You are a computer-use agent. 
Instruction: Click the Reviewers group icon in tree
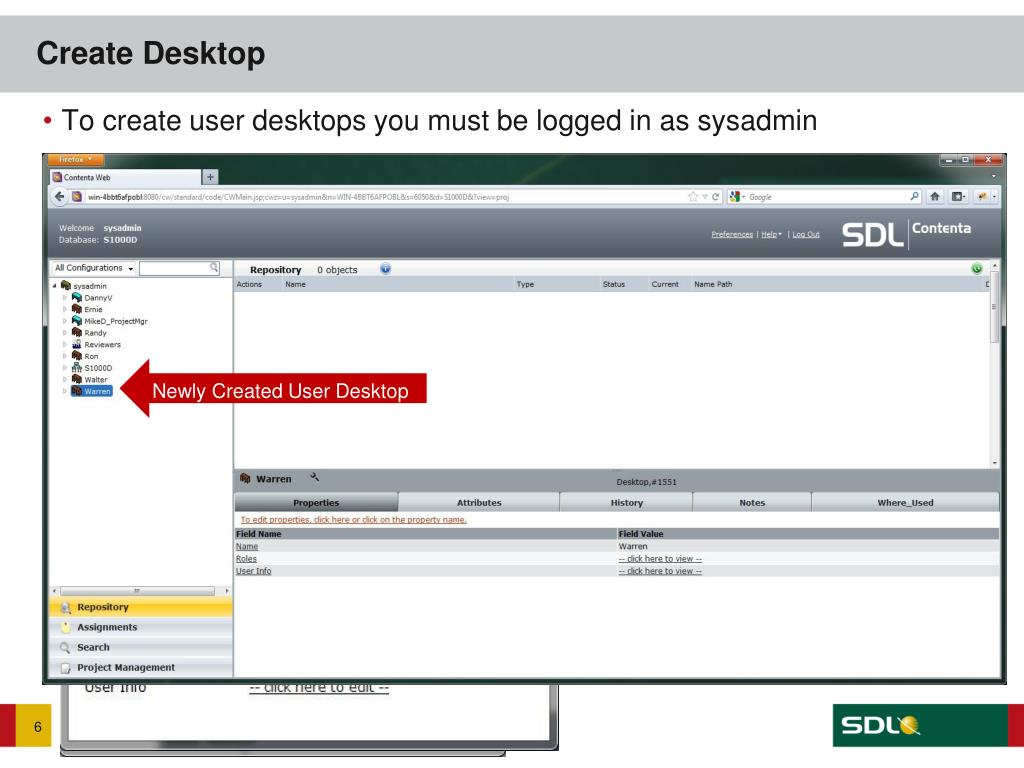point(76,345)
